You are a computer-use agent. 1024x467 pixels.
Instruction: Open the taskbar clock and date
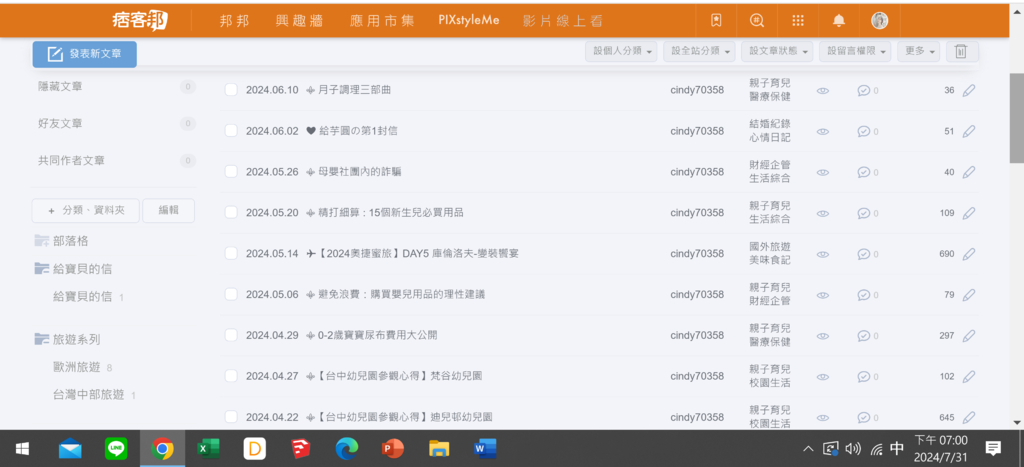click(x=940, y=449)
